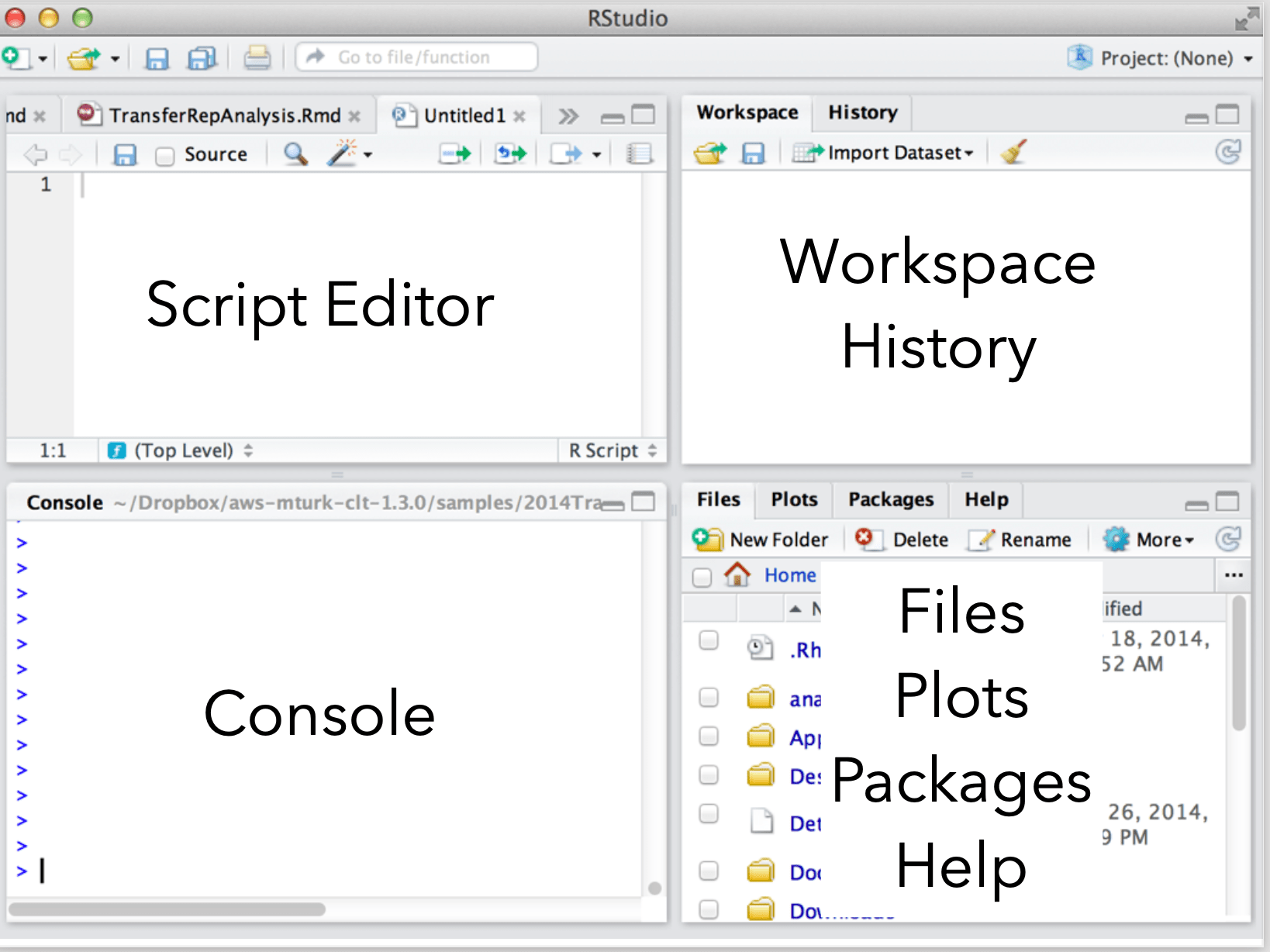Tick the checkbox of the Des folder
Image resolution: width=1270 pixels, height=952 pixels.
709,774
